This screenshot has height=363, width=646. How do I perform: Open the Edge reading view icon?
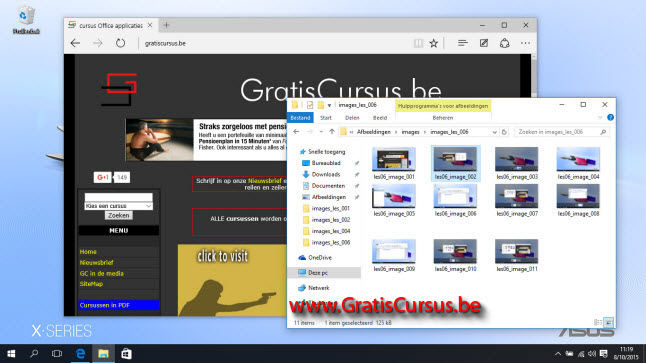coord(418,43)
